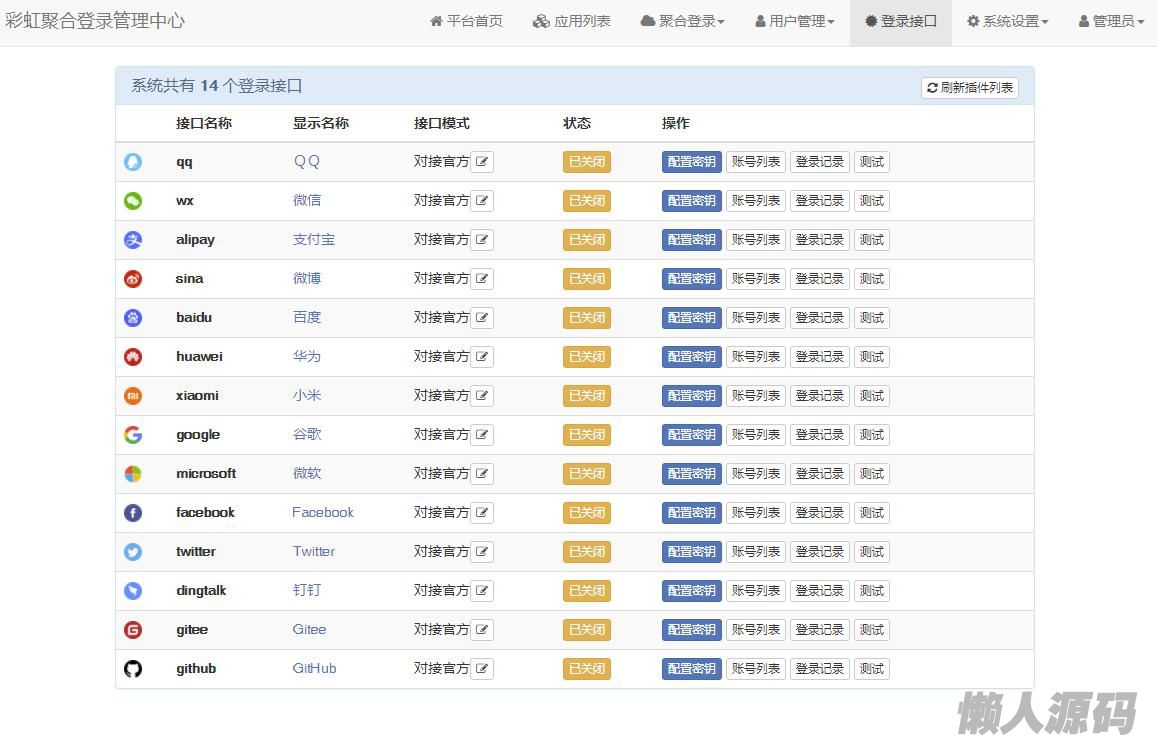
Task: Click the microsoft interface name text
Action: click(206, 474)
